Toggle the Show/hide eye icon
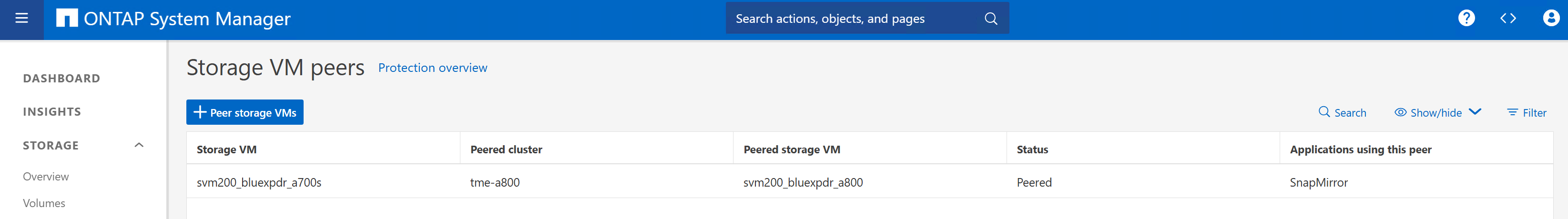This screenshot has width=1568, height=219. (x=1400, y=112)
